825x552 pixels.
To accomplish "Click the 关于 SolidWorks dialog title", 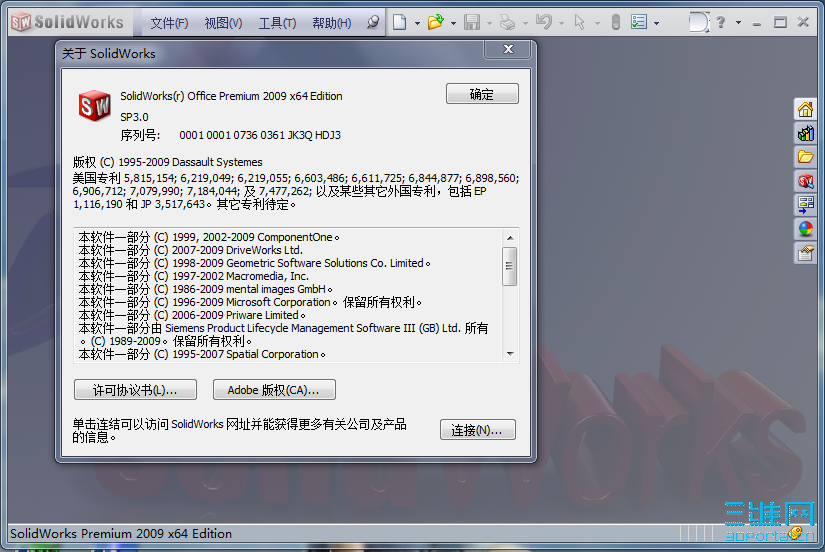I will tap(109, 54).
